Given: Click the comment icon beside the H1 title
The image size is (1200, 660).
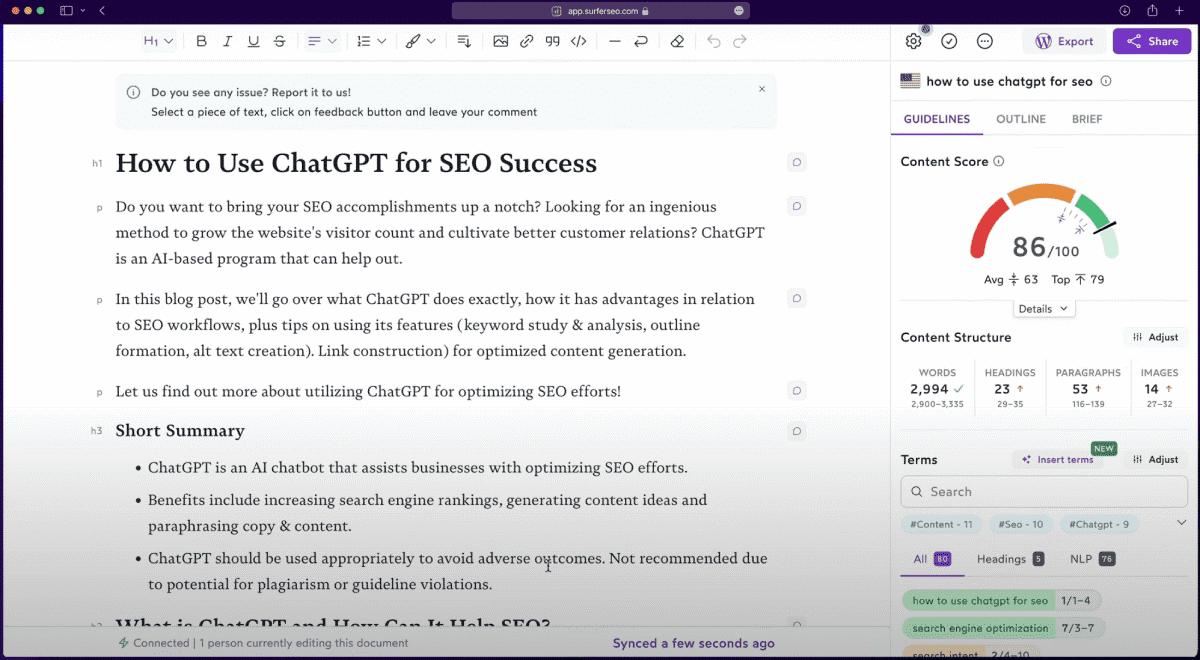Looking at the screenshot, I should tap(797, 162).
